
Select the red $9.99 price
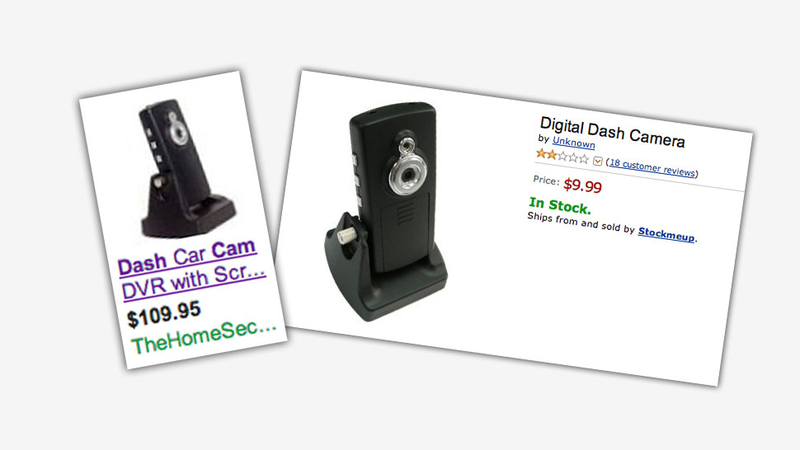[583, 185]
